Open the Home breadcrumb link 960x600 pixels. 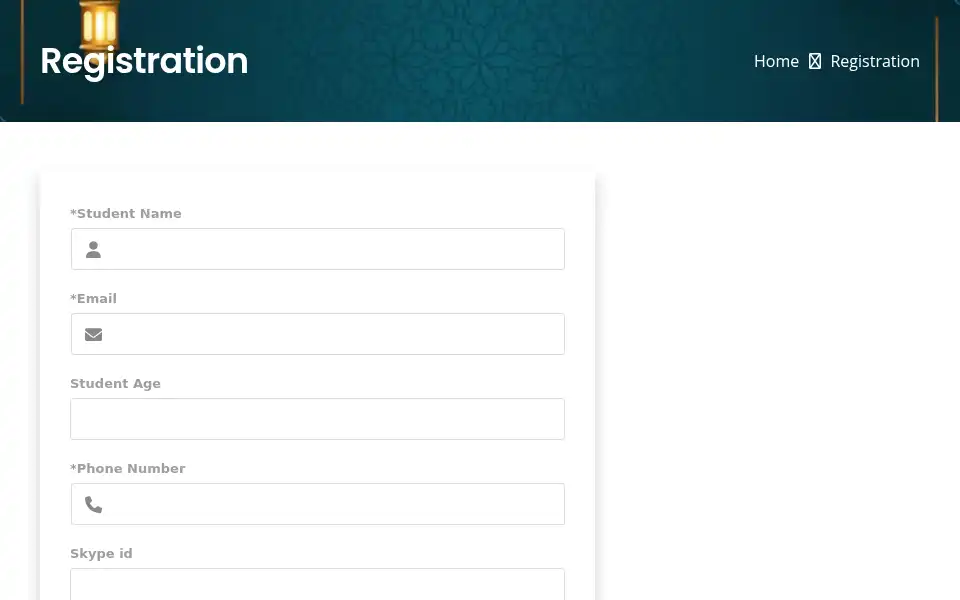pyautogui.click(x=776, y=61)
